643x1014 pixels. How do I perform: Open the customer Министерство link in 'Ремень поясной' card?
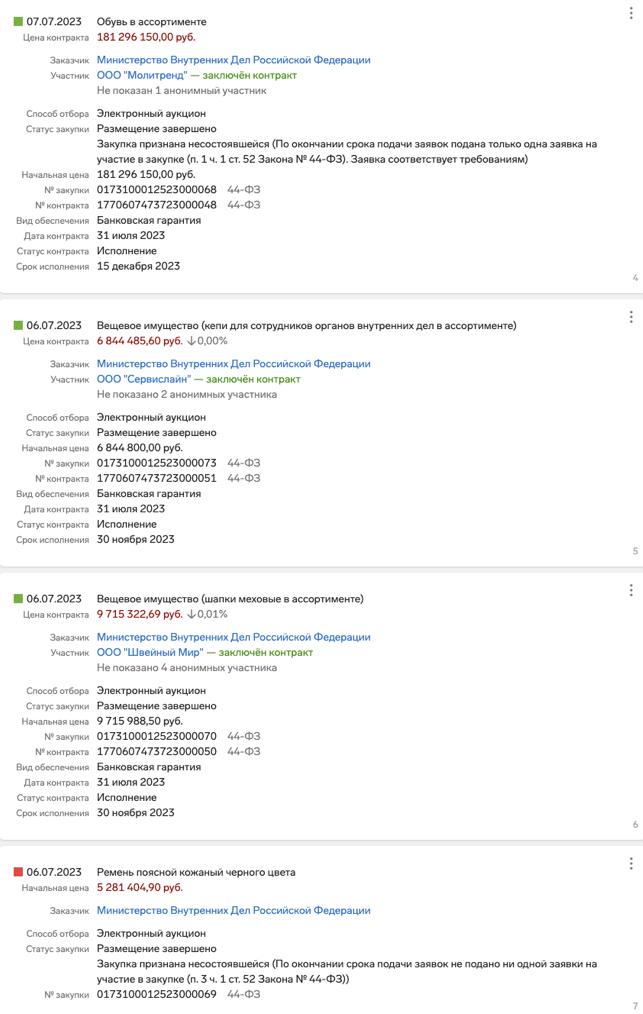tap(234, 911)
